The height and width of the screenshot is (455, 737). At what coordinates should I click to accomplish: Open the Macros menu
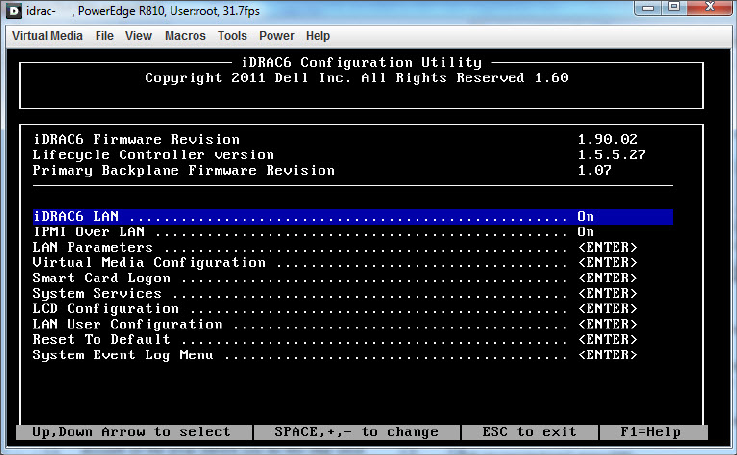pyautogui.click(x=185, y=36)
